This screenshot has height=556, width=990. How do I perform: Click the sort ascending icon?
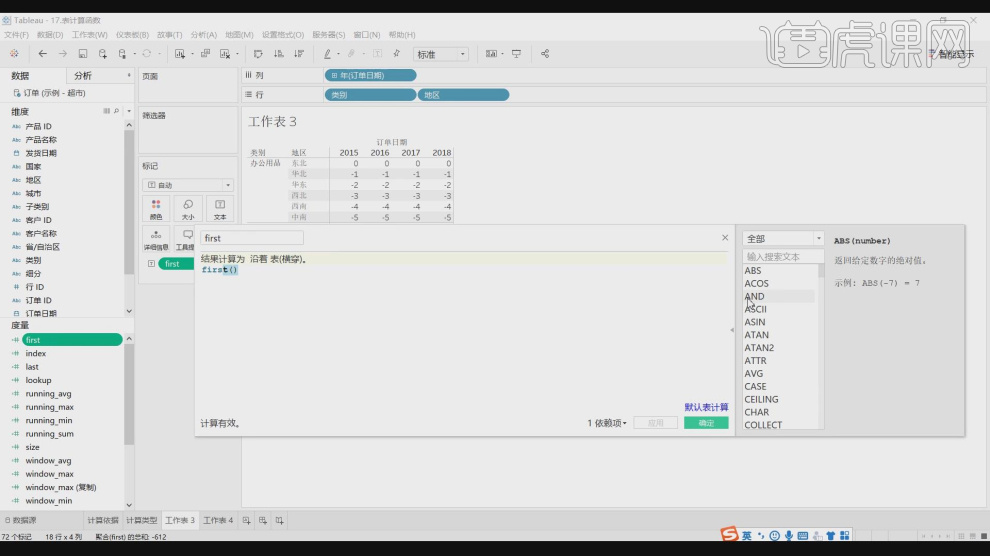[278, 54]
